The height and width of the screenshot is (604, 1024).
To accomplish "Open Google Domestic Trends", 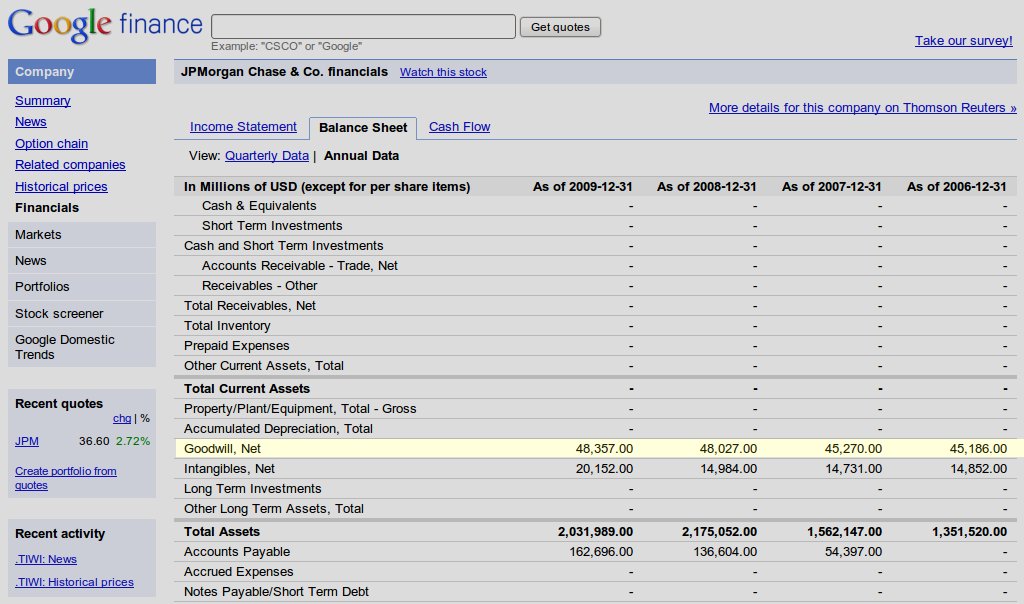I will pyautogui.click(x=82, y=347).
